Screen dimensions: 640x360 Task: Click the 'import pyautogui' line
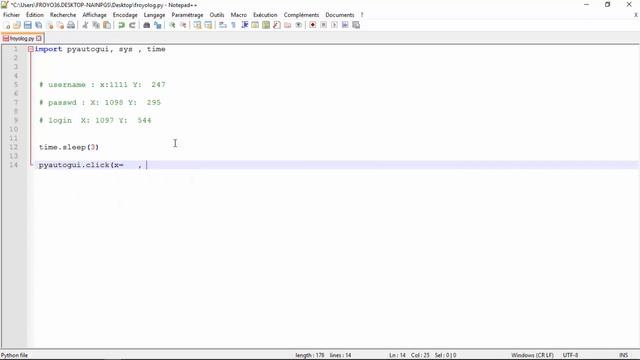(x=100, y=49)
